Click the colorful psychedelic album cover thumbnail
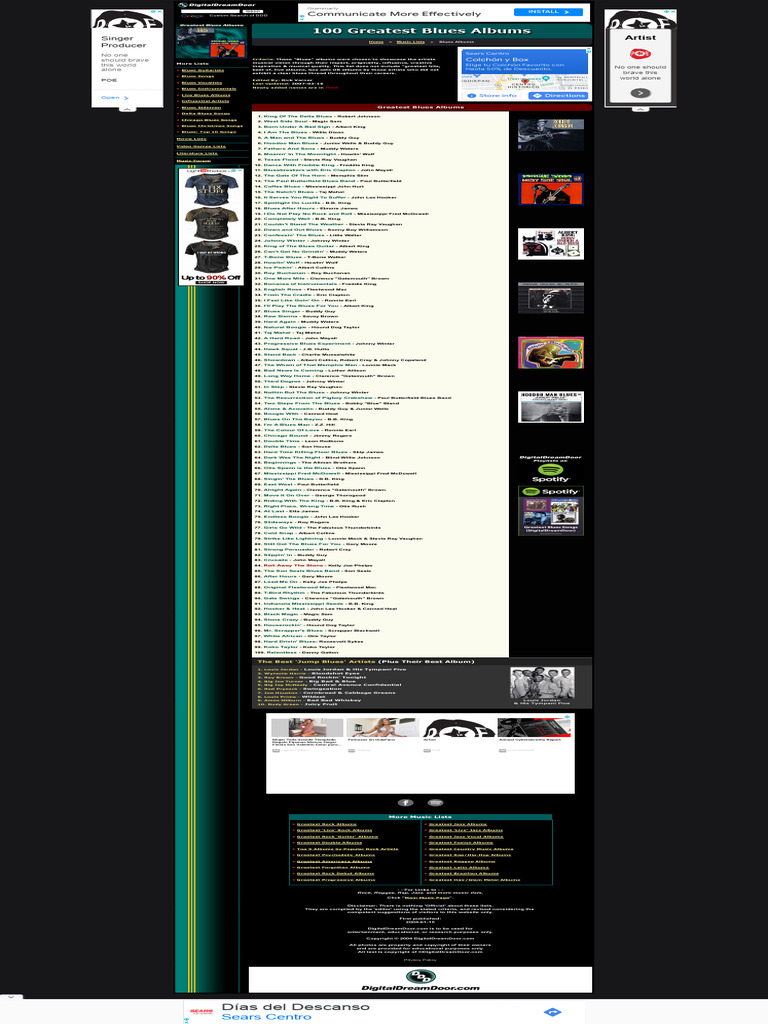Screen dimensions: 768x1024 click(x=551, y=353)
